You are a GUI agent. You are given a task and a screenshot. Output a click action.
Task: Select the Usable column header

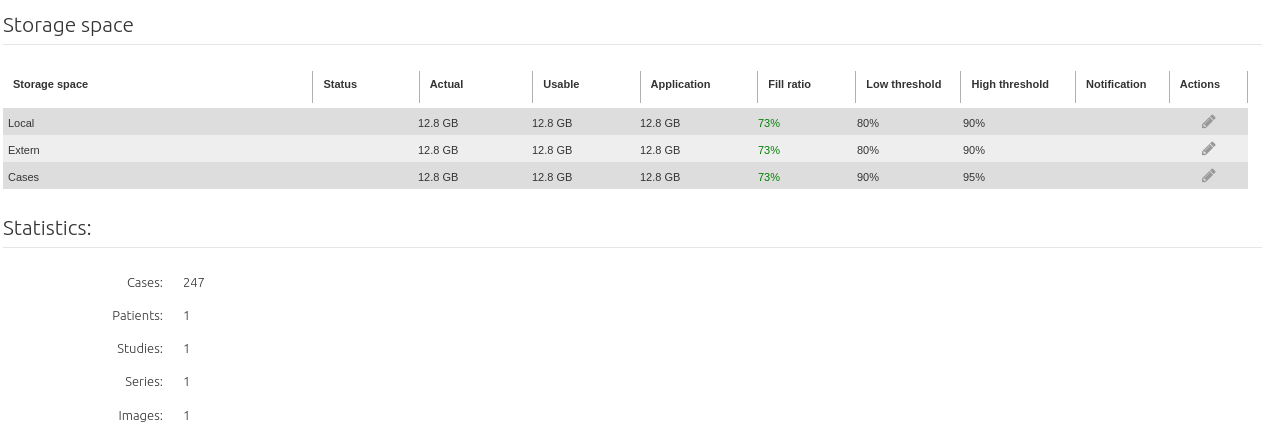(x=561, y=84)
